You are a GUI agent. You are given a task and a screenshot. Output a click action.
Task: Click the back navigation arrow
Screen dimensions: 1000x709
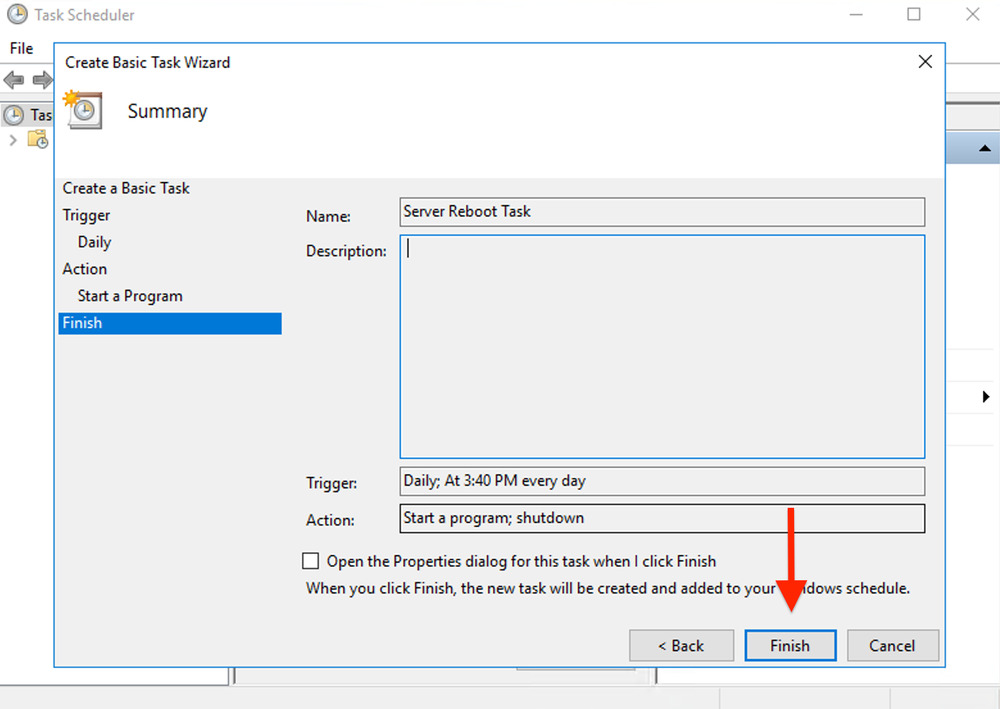15,82
